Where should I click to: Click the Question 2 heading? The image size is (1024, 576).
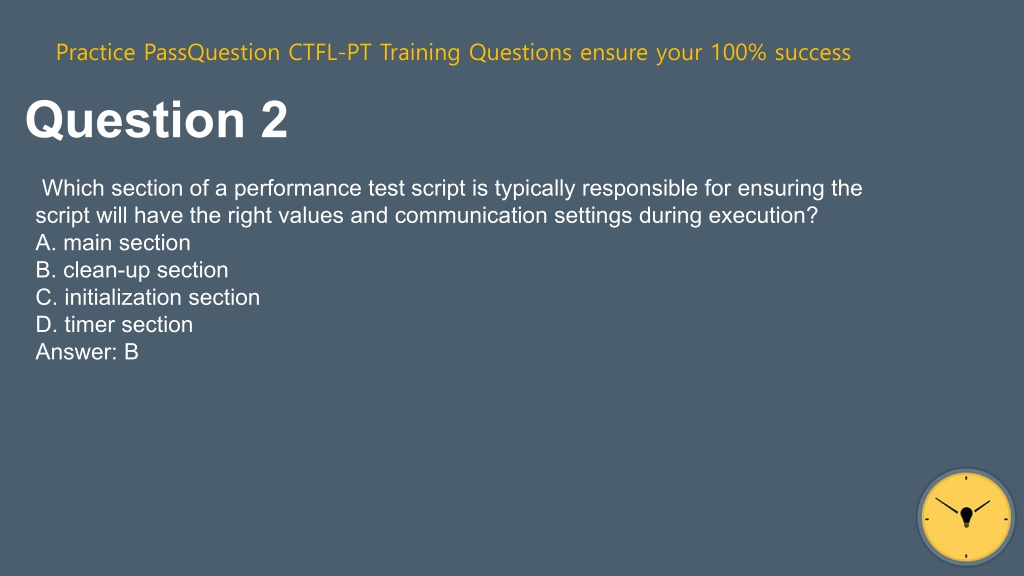click(x=157, y=120)
